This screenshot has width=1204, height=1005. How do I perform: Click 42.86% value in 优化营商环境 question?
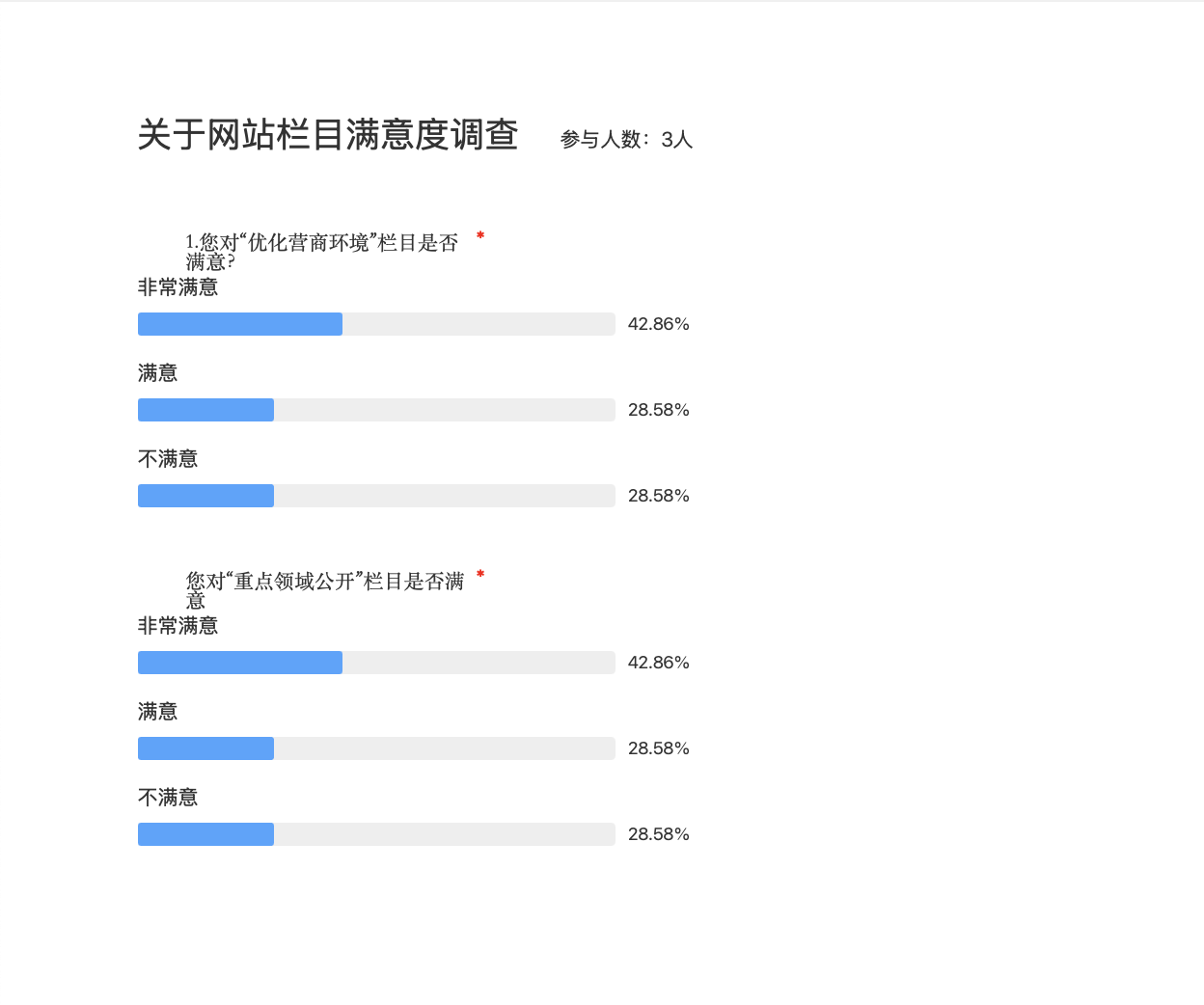[x=658, y=324]
